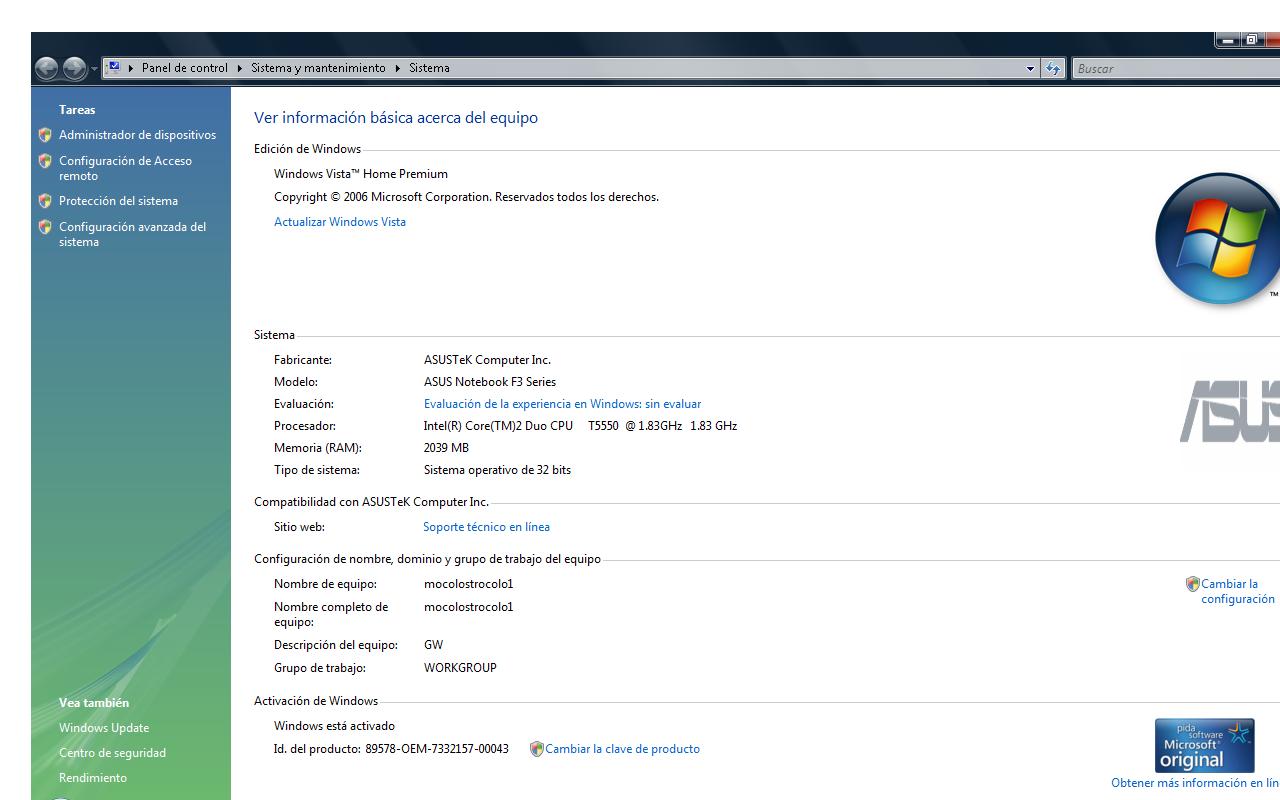Viewport: 1280px width, 800px height.
Task: Open the address bar history dropdown arrow
Action: pos(1031,69)
